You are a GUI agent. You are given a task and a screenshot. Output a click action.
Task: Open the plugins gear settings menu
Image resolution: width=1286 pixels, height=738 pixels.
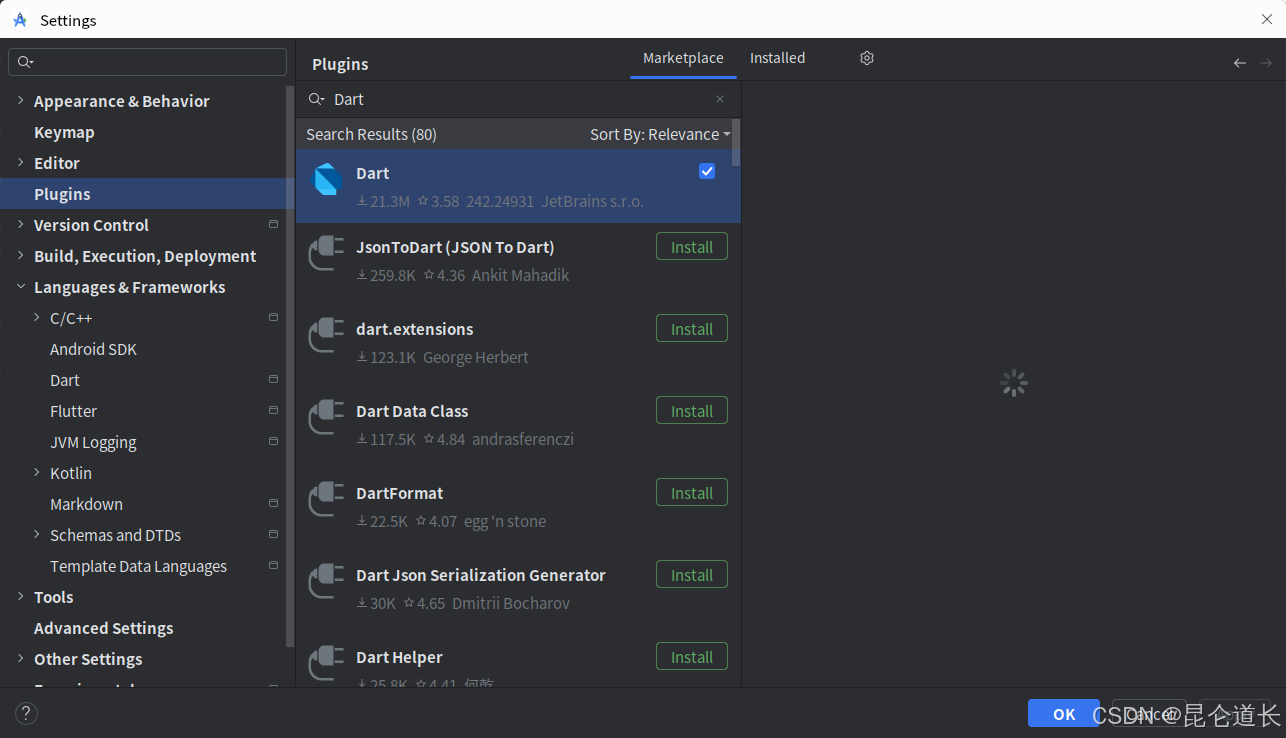(x=867, y=58)
